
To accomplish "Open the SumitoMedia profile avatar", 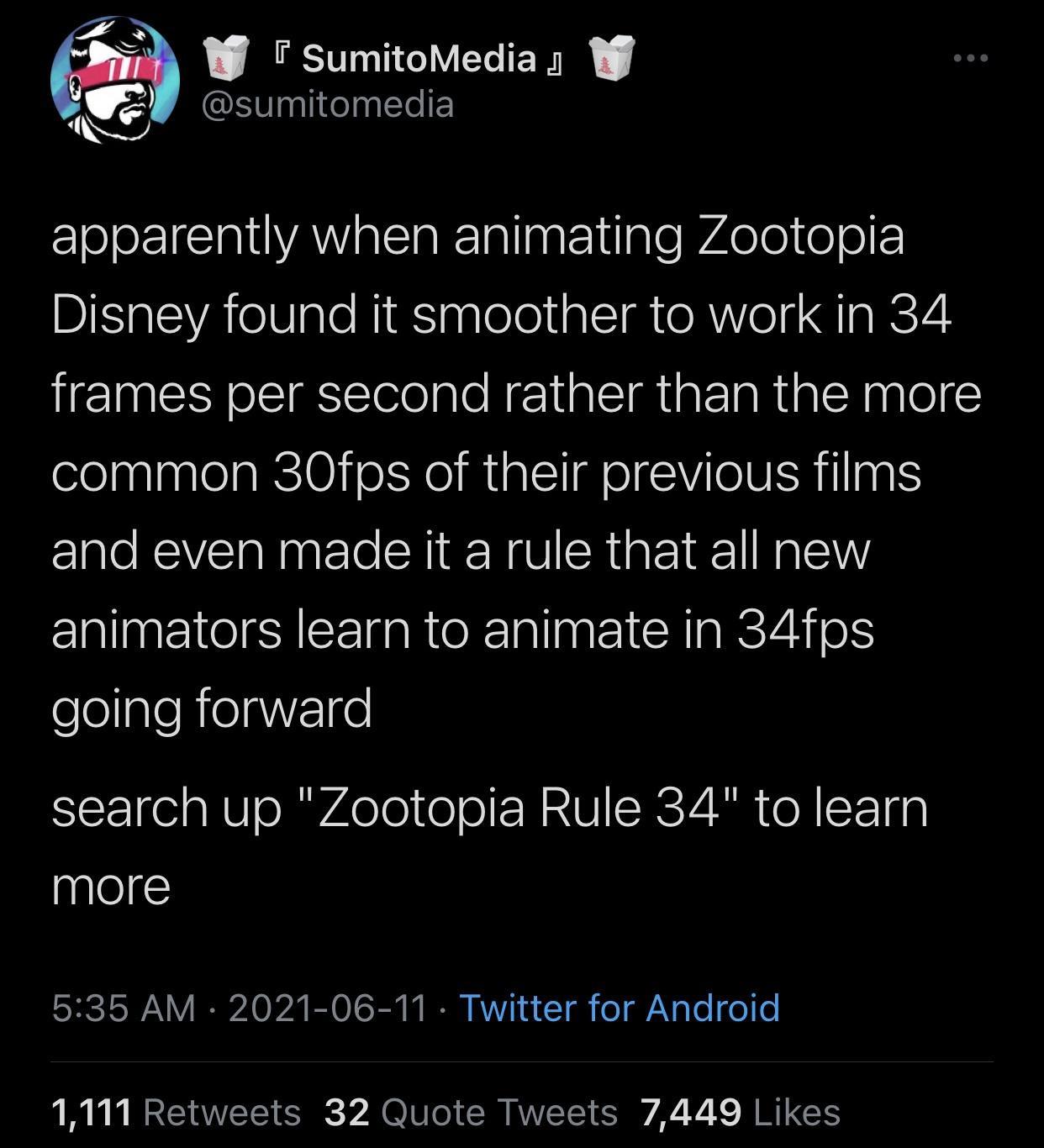I will [115, 81].
